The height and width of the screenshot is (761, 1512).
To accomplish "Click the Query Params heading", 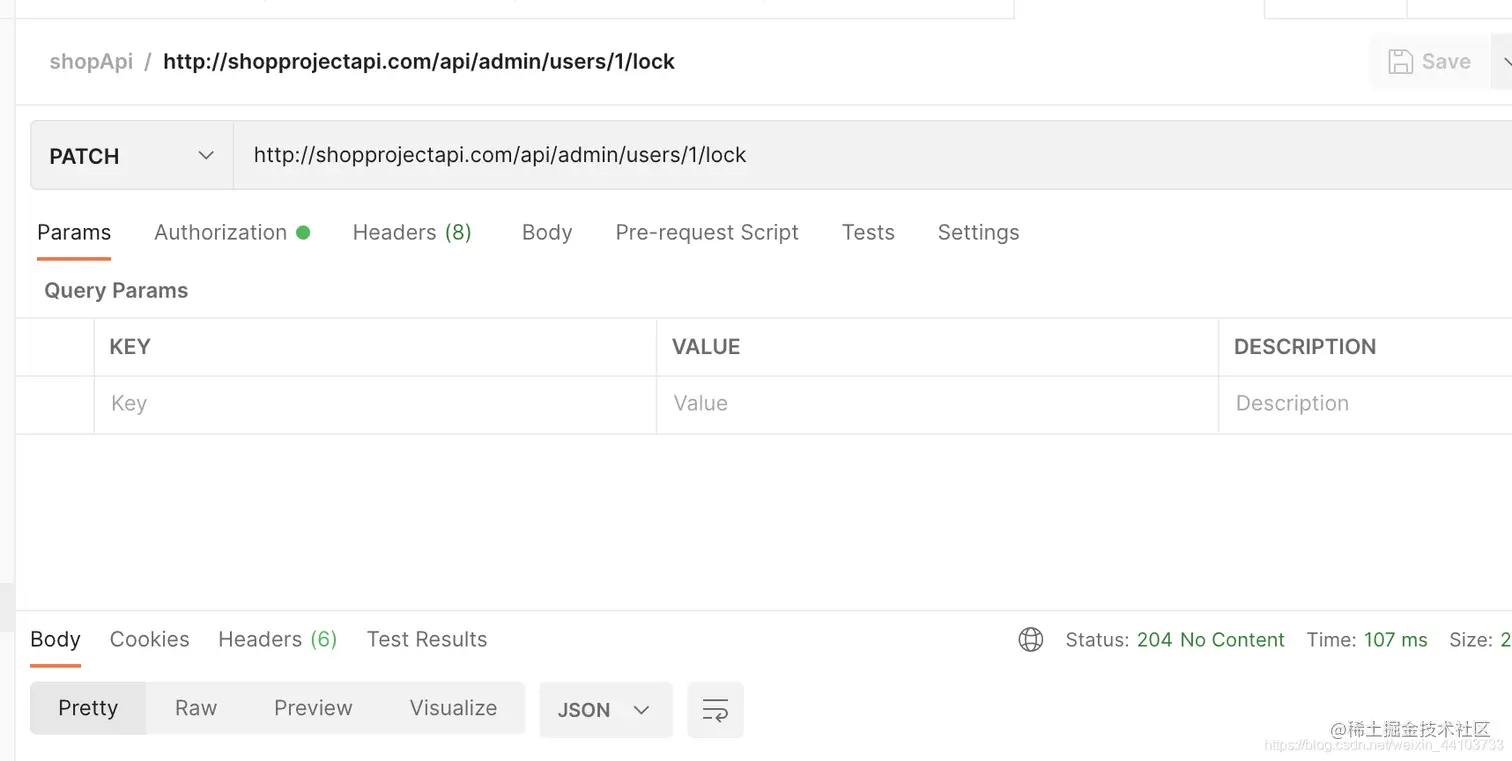I will 116,291.
